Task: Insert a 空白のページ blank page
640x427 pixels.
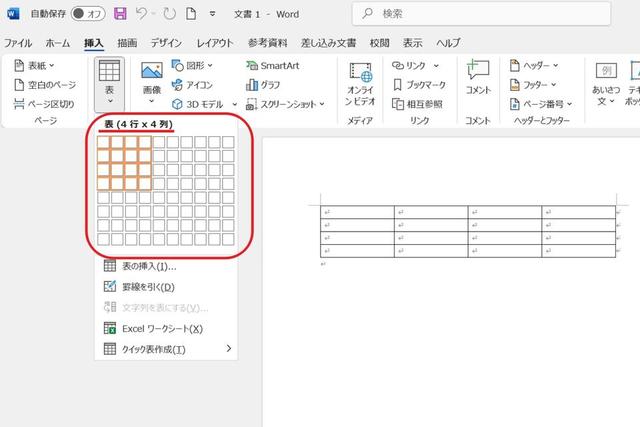Action: coord(45,85)
